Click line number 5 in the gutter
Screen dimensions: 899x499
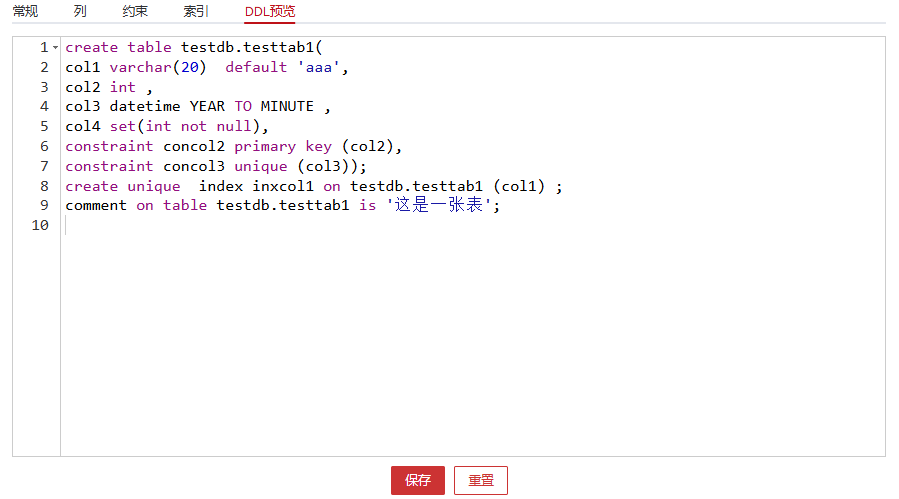point(44,126)
